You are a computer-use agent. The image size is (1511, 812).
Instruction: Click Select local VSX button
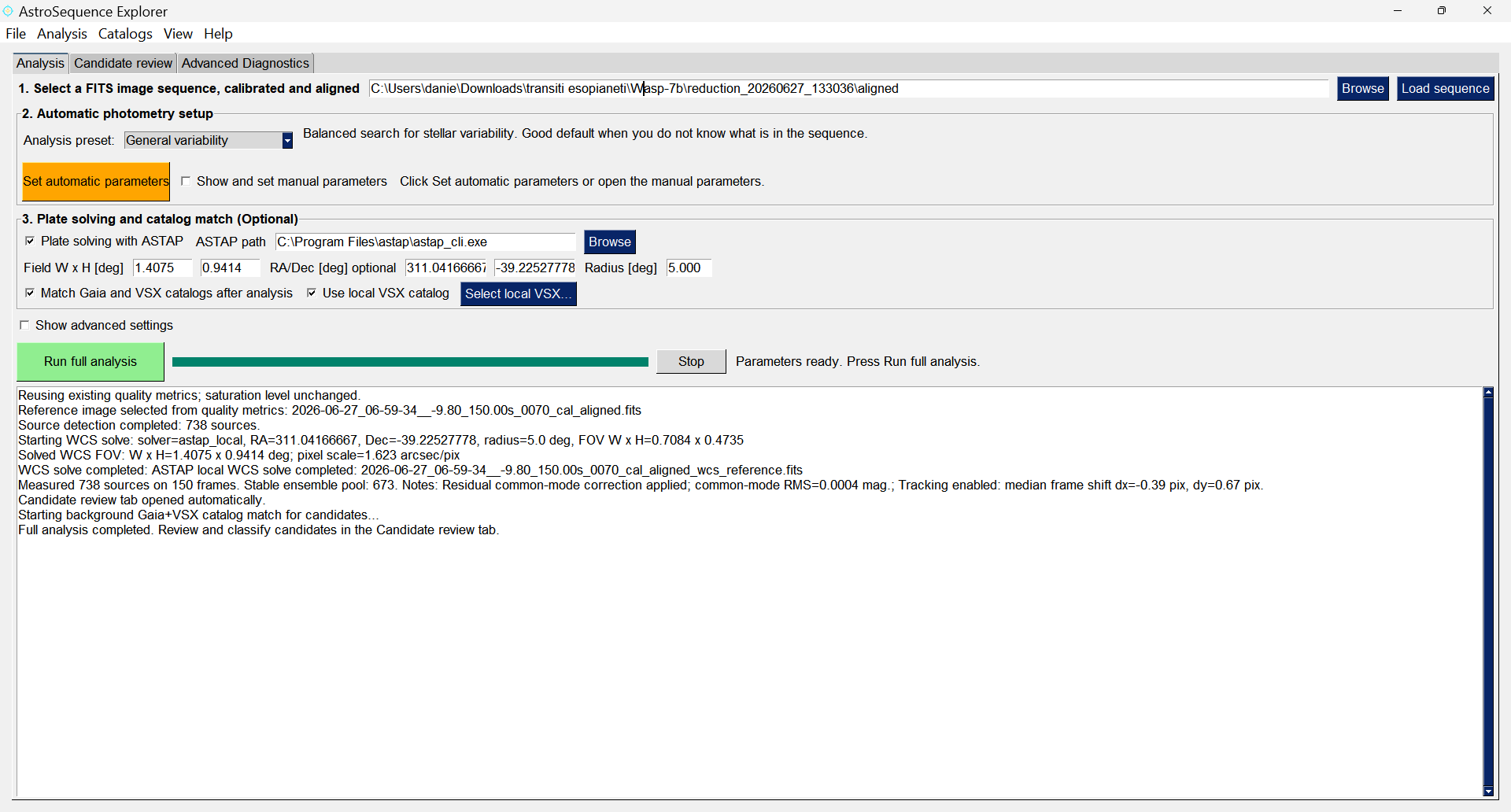[x=519, y=293]
